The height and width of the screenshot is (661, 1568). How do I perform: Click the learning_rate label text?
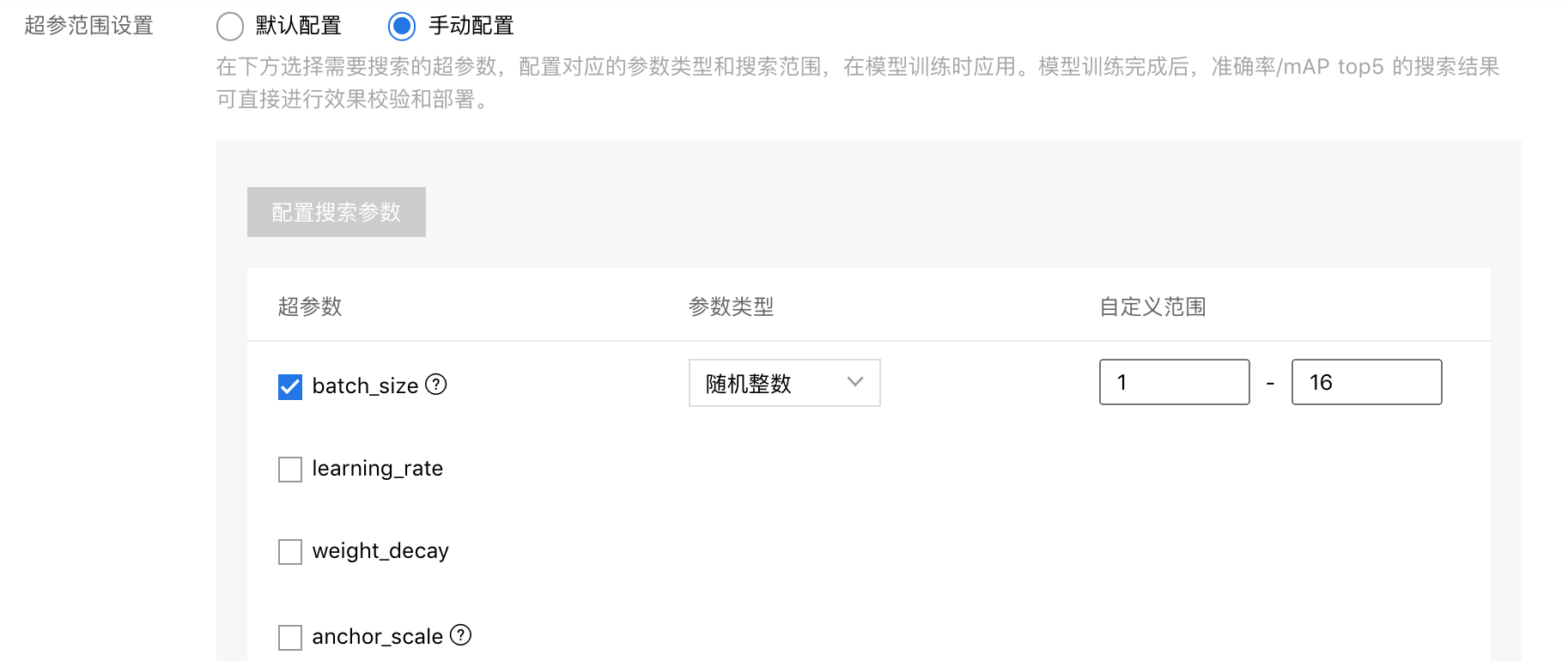pyautogui.click(x=378, y=469)
